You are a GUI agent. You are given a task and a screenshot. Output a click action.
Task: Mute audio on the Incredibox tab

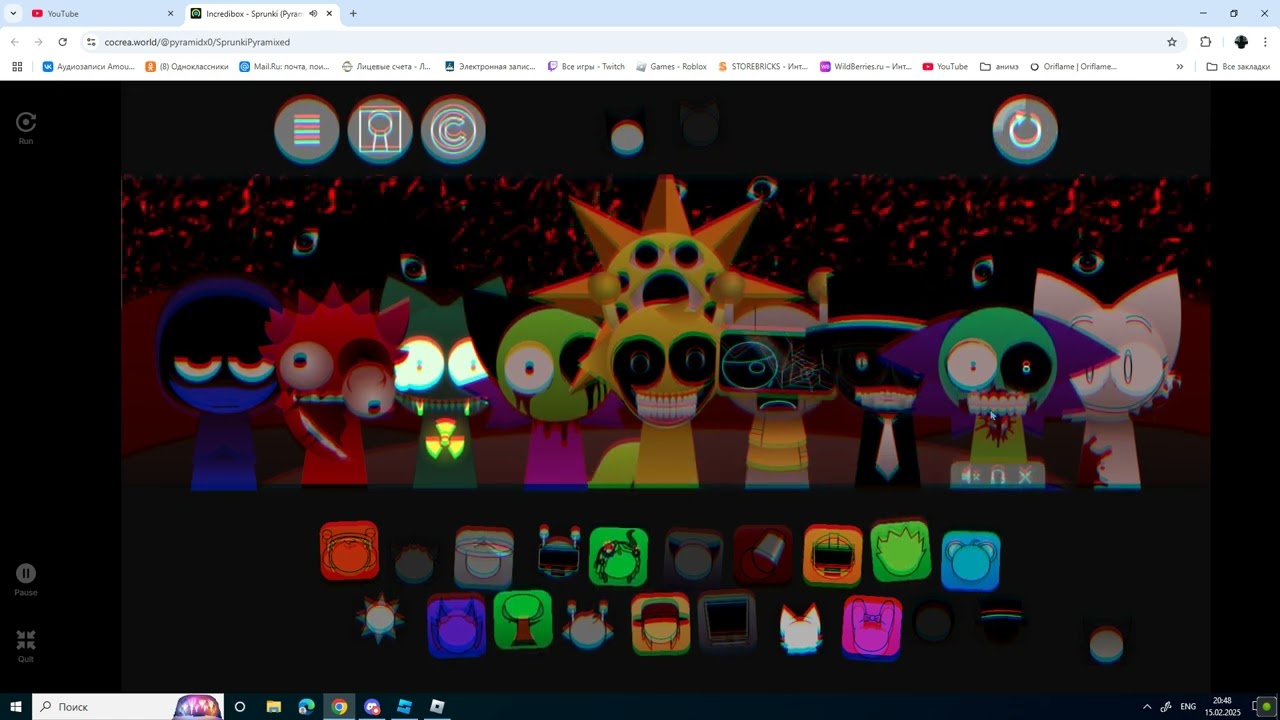313,14
